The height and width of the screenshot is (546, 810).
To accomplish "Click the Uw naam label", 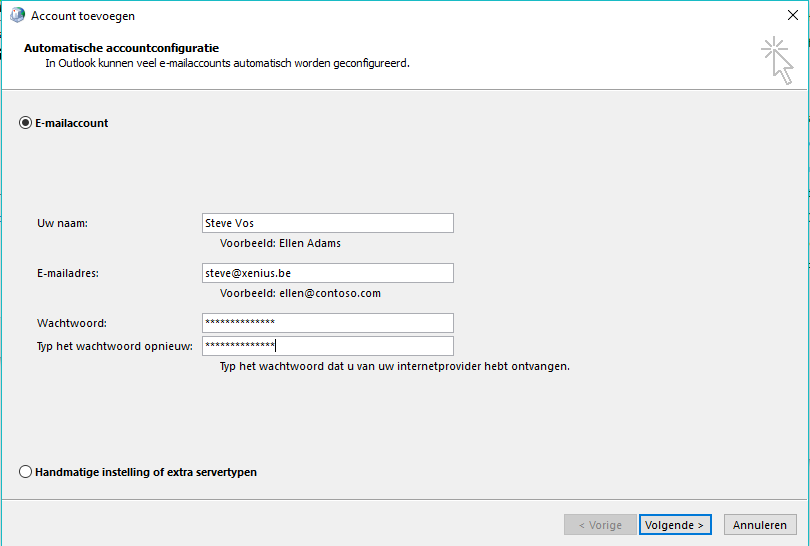I will [63, 223].
